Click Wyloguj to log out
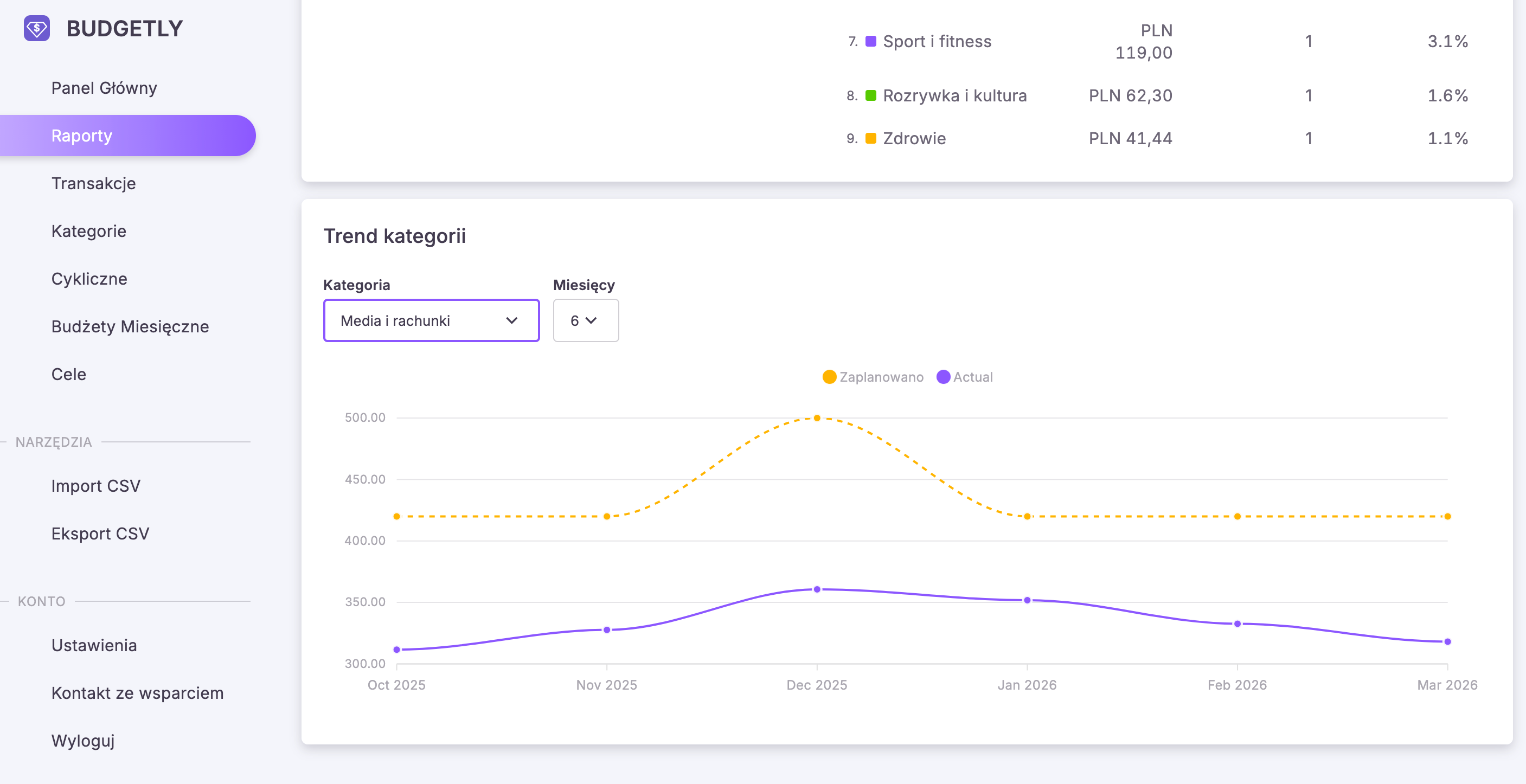1526x784 pixels. point(83,741)
